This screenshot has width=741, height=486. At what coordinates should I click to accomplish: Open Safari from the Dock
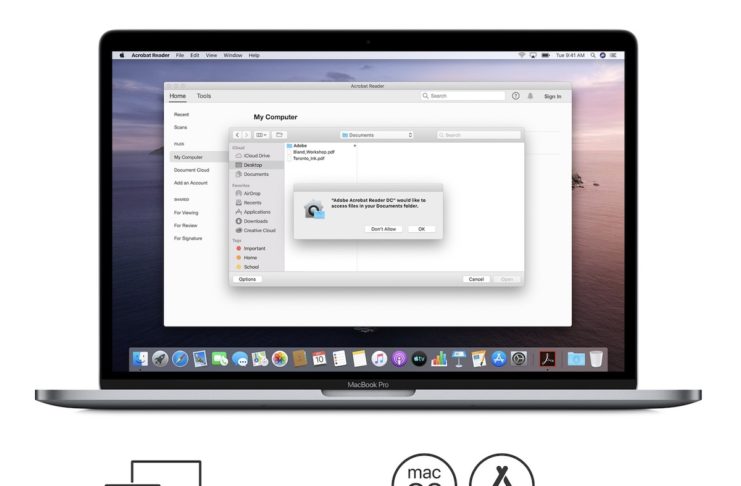(x=180, y=359)
